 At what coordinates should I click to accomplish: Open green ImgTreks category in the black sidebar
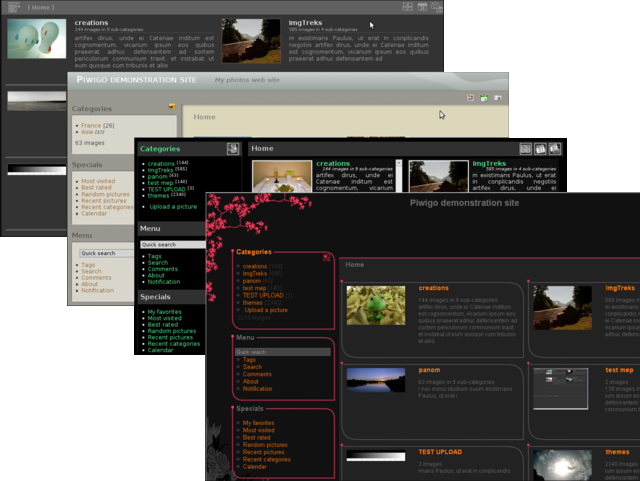pos(160,170)
